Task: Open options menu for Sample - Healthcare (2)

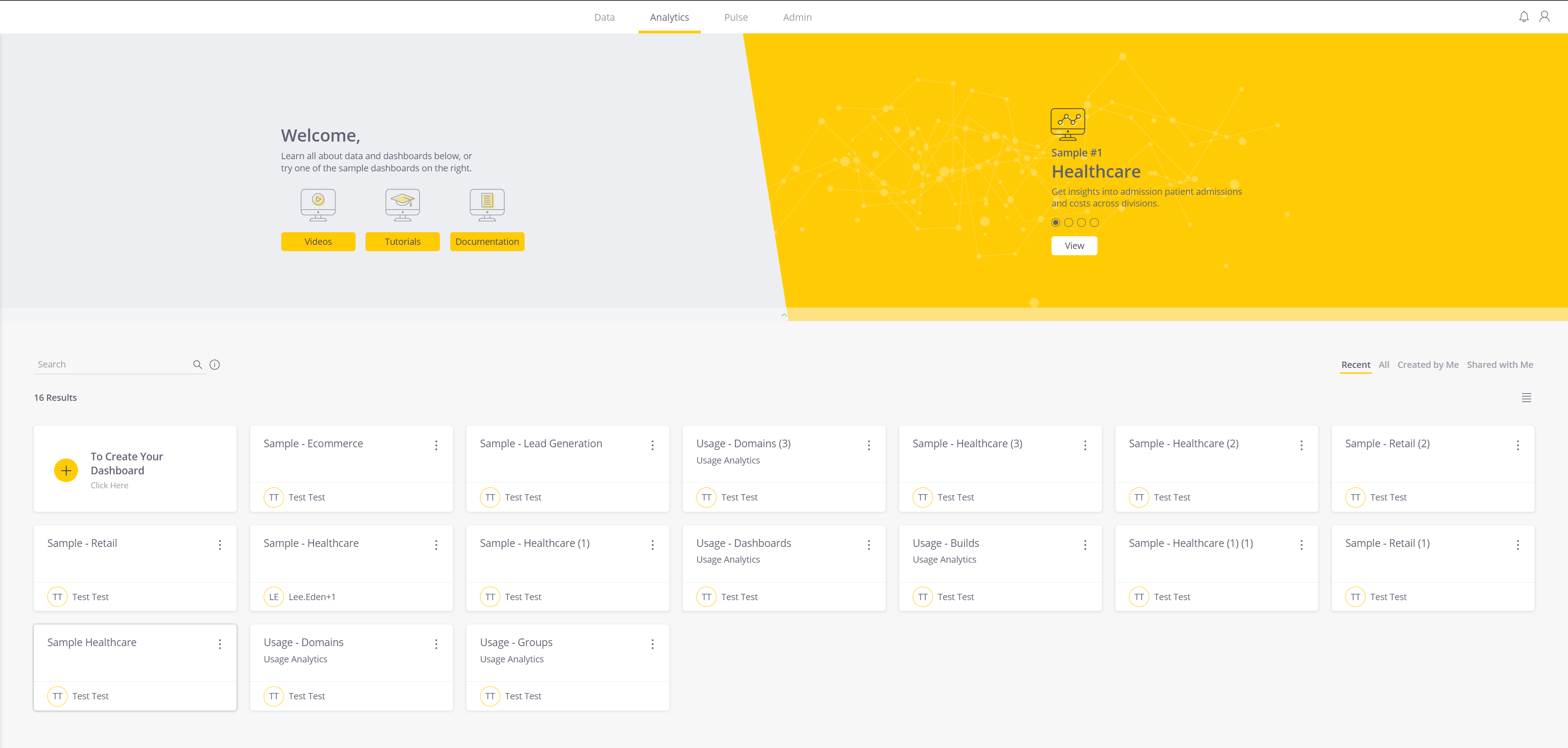Action: [1301, 445]
